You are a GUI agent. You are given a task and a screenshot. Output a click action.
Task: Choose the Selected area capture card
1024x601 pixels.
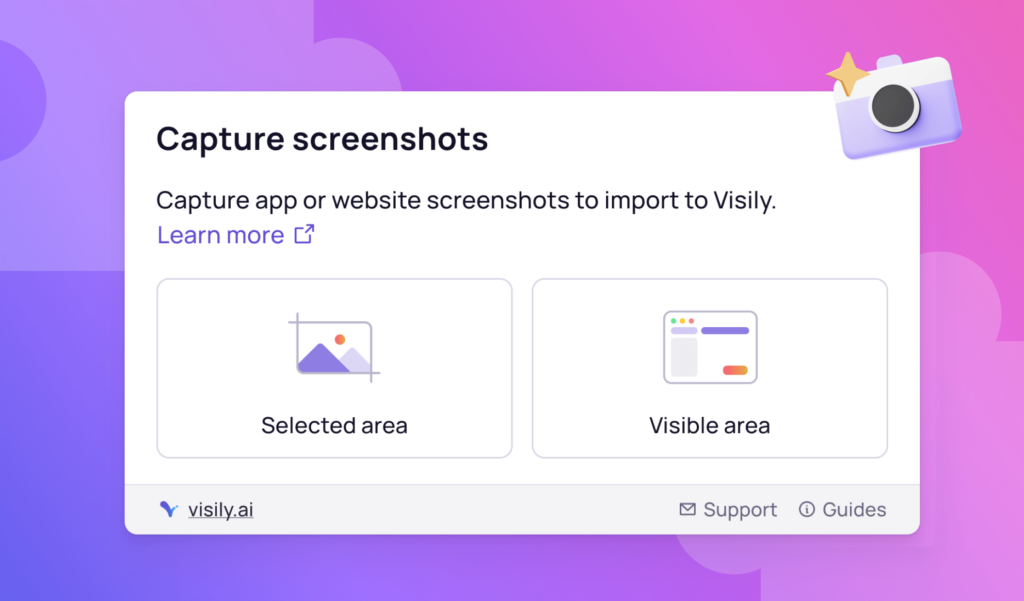[x=334, y=367]
